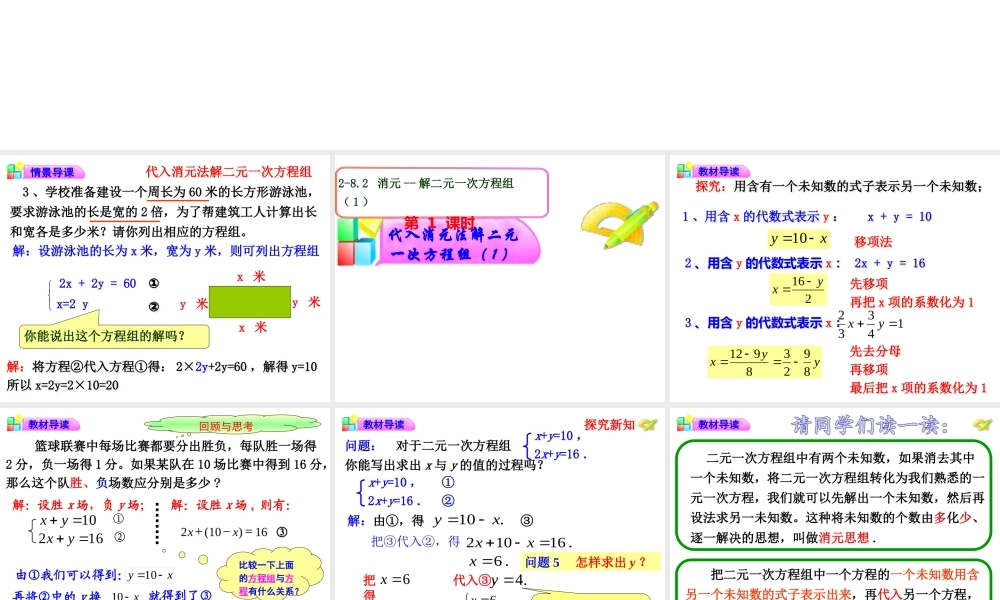
Task: Click the cube icon on the 探究 slide's 教材导读 label
Action: (684, 170)
